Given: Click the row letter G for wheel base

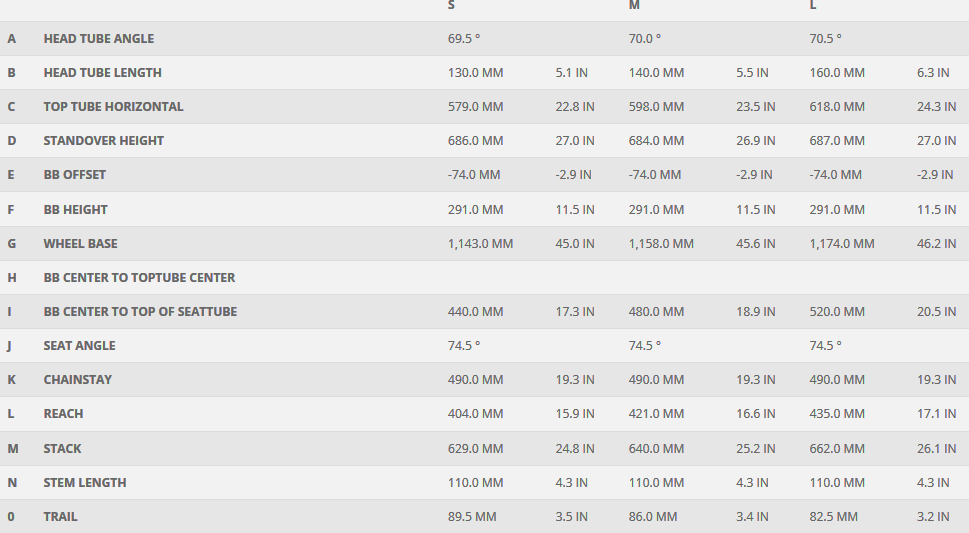Looking at the screenshot, I should tap(12, 243).
